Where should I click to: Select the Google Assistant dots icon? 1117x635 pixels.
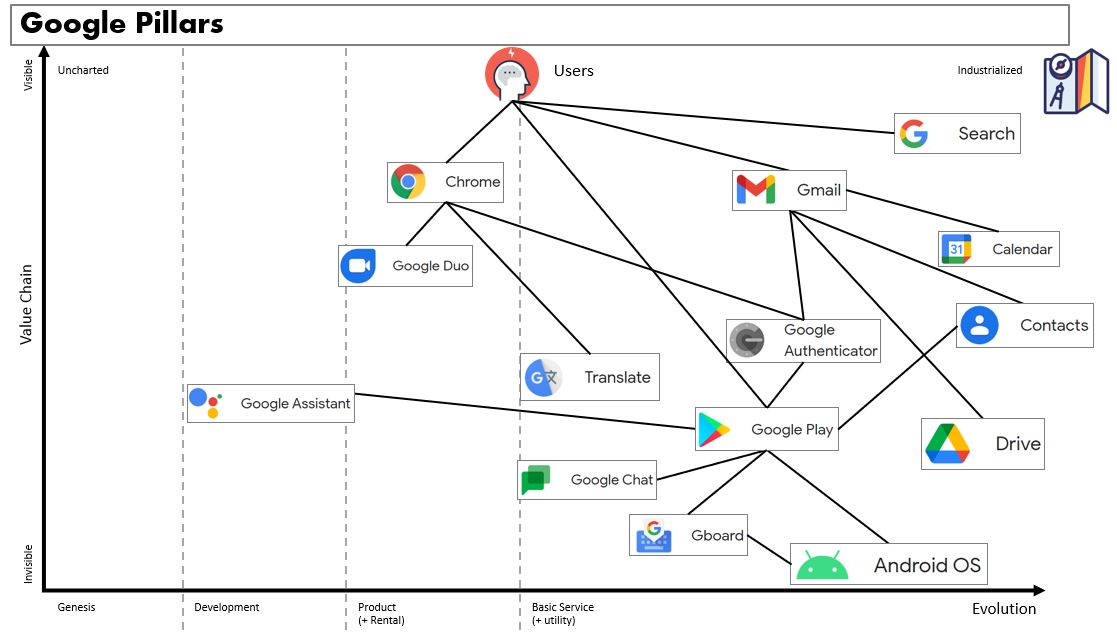click(x=205, y=402)
